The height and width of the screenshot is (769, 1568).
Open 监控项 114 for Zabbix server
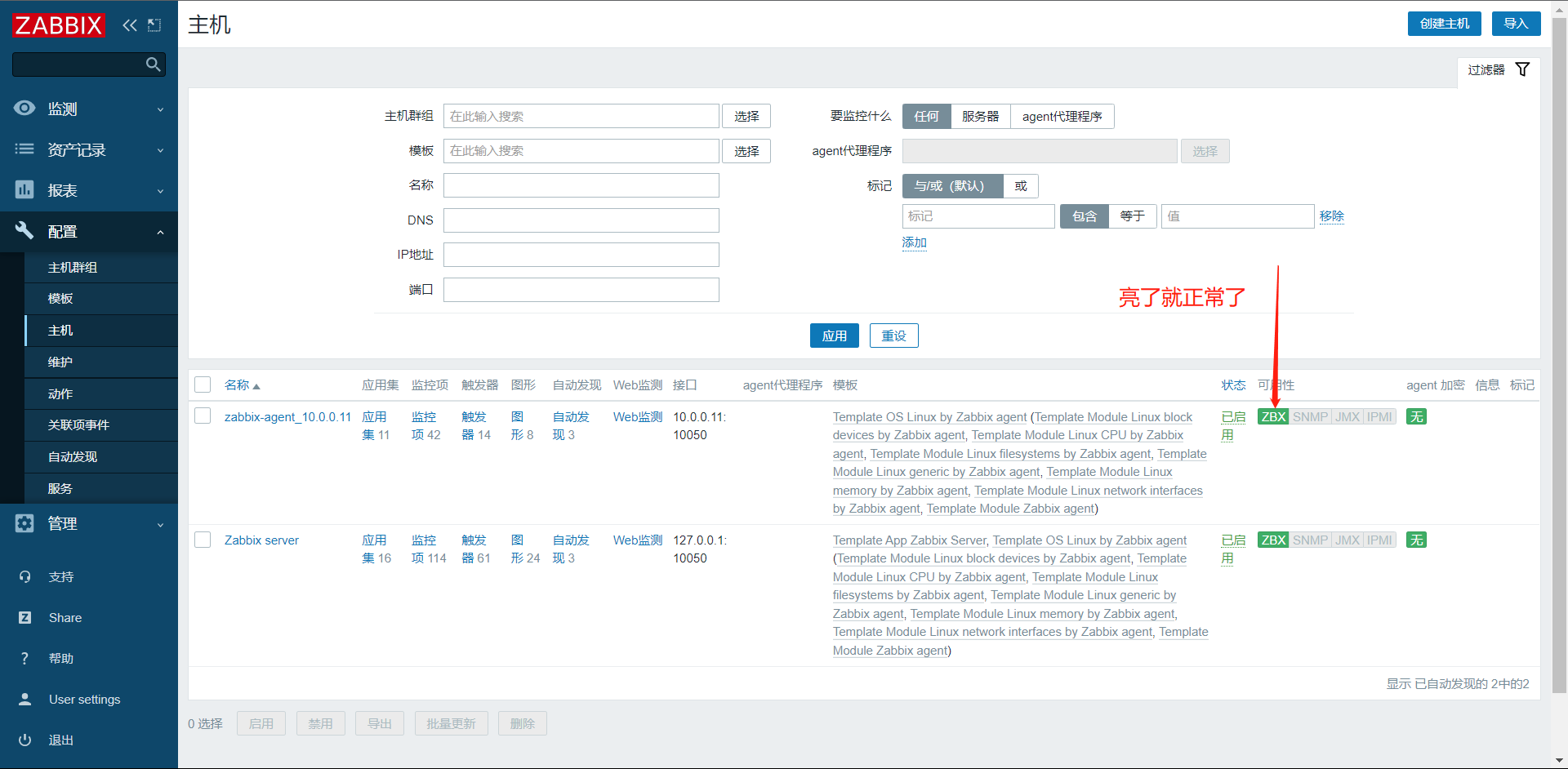click(x=429, y=549)
